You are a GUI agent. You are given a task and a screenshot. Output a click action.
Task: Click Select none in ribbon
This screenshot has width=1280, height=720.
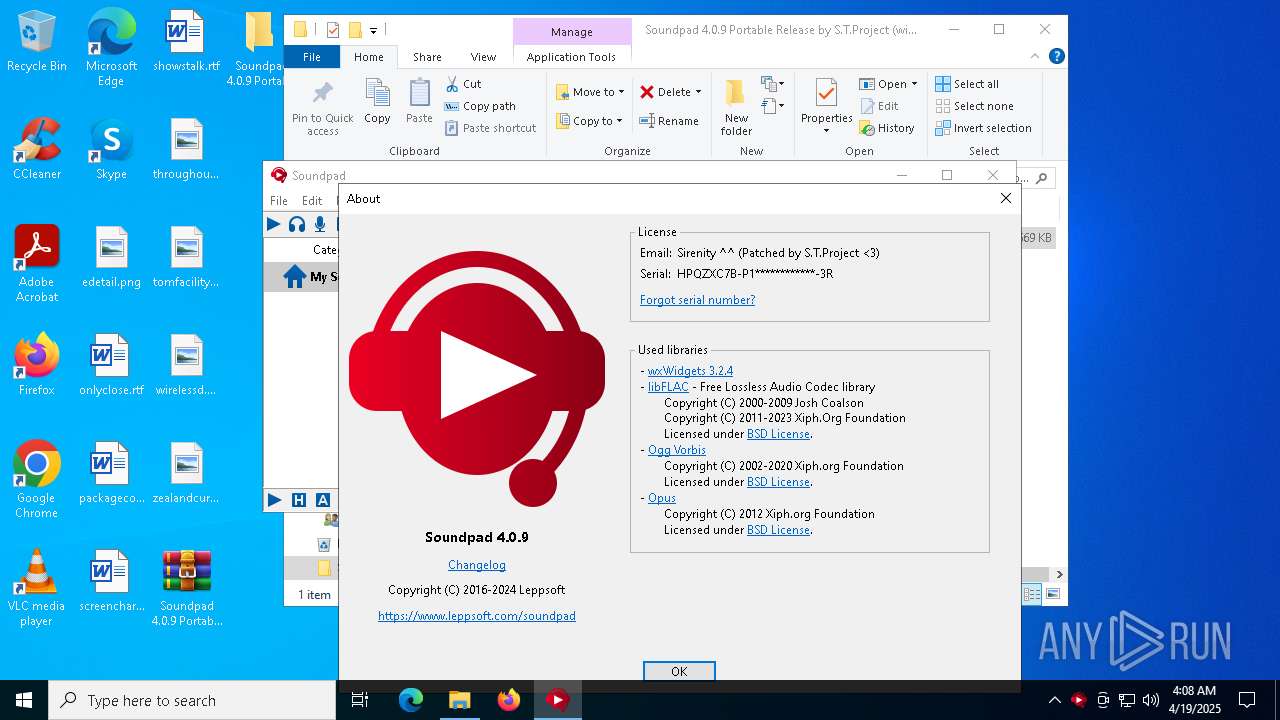click(974, 106)
